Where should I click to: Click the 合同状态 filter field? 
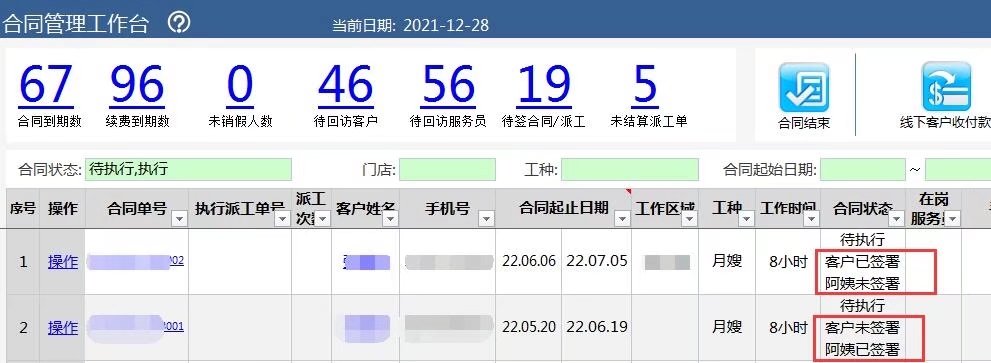tap(188, 169)
